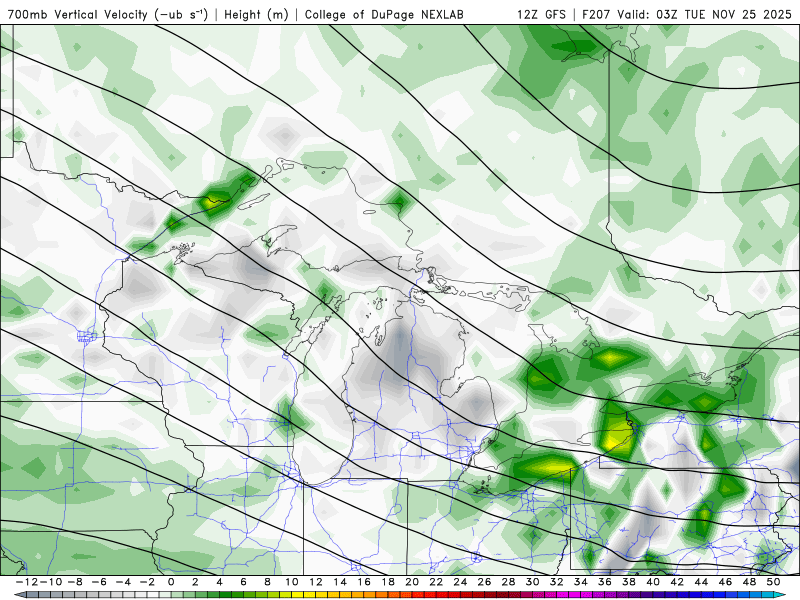Click the '-12' colorbar tick label

(x=27, y=582)
